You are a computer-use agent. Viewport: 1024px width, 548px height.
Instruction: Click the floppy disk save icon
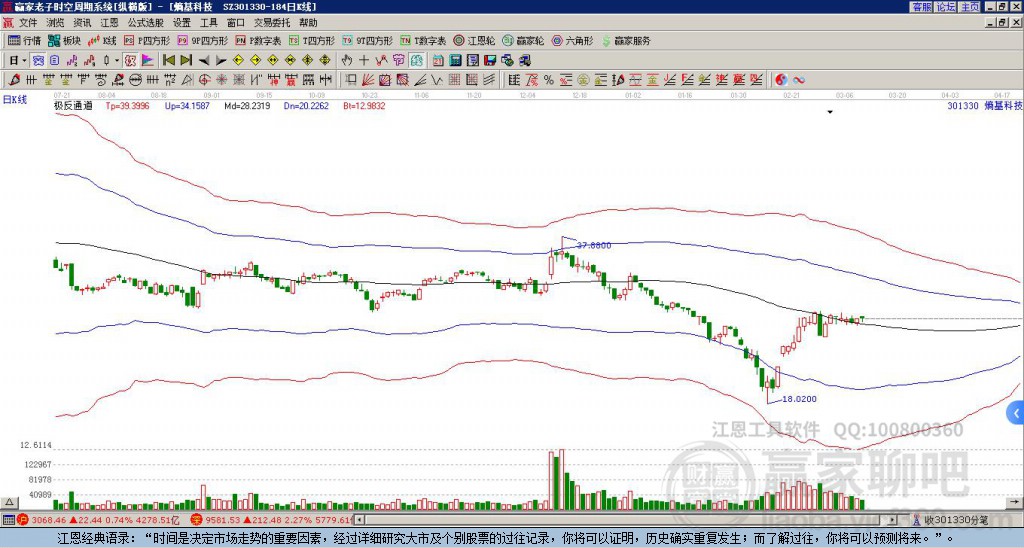490,61
